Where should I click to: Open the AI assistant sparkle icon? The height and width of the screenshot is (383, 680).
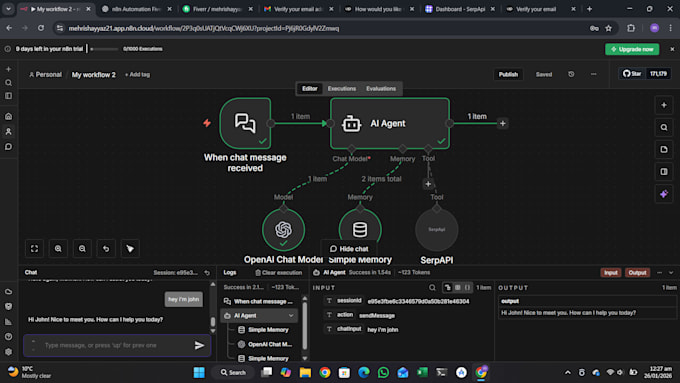coord(664,194)
